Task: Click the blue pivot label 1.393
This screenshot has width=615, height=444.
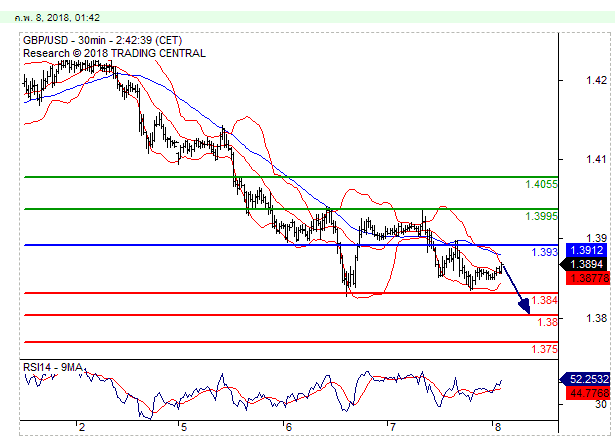Action: pos(544,252)
